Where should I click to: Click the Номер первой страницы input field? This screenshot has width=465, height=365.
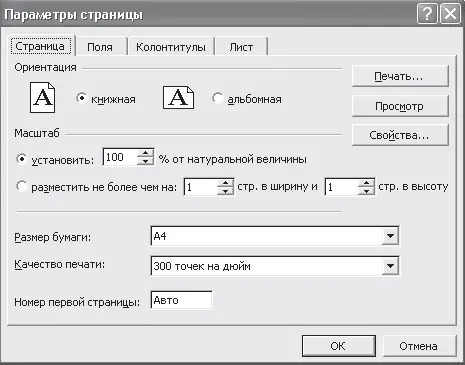(181, 300)
